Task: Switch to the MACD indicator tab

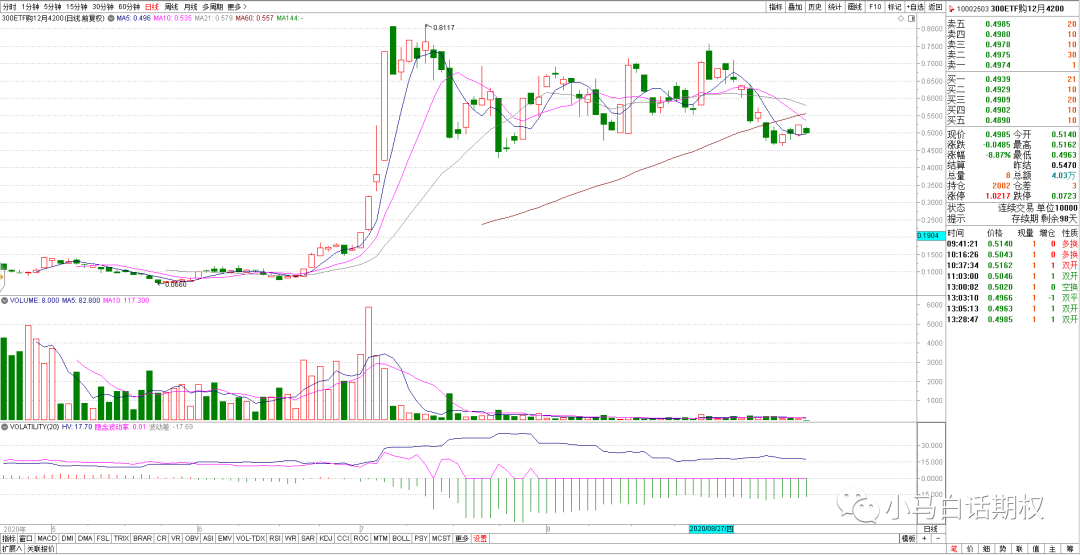Action: (x=47, y=538)
